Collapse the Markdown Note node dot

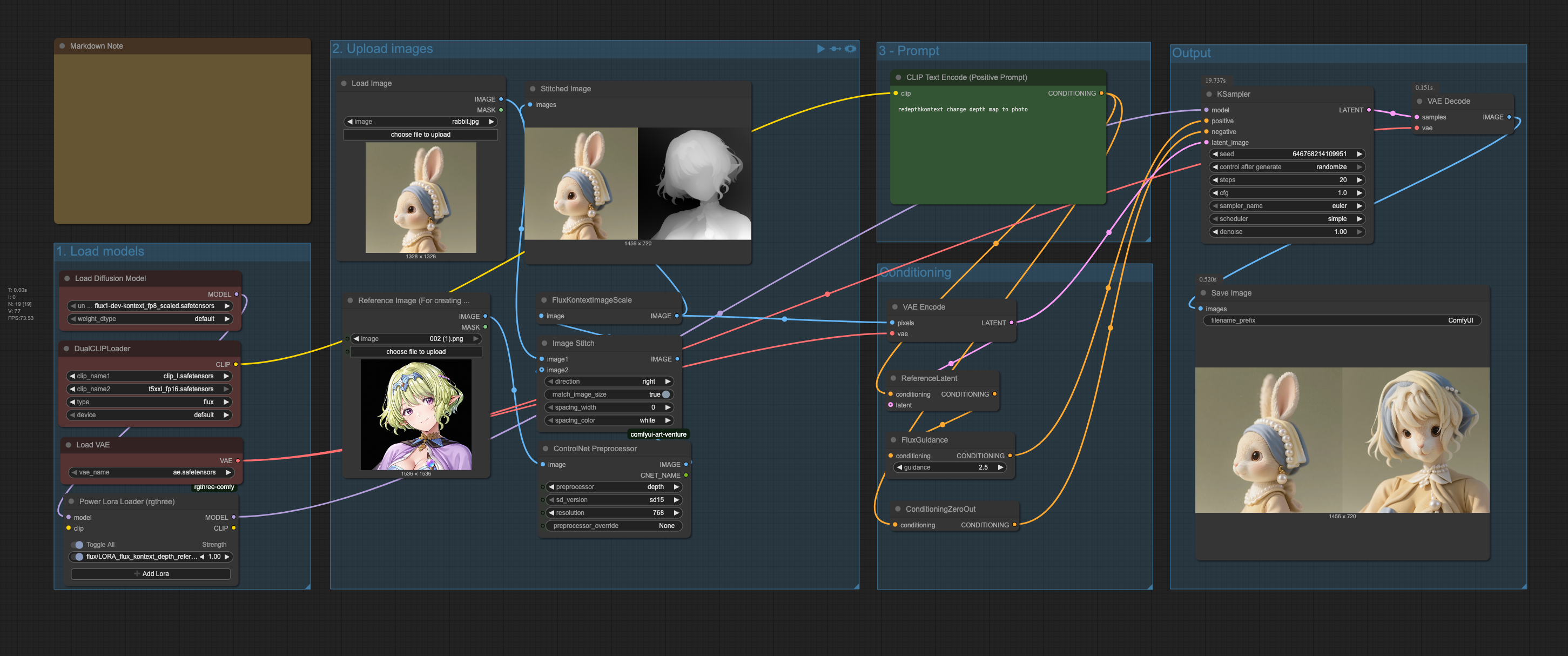point(62,46)
